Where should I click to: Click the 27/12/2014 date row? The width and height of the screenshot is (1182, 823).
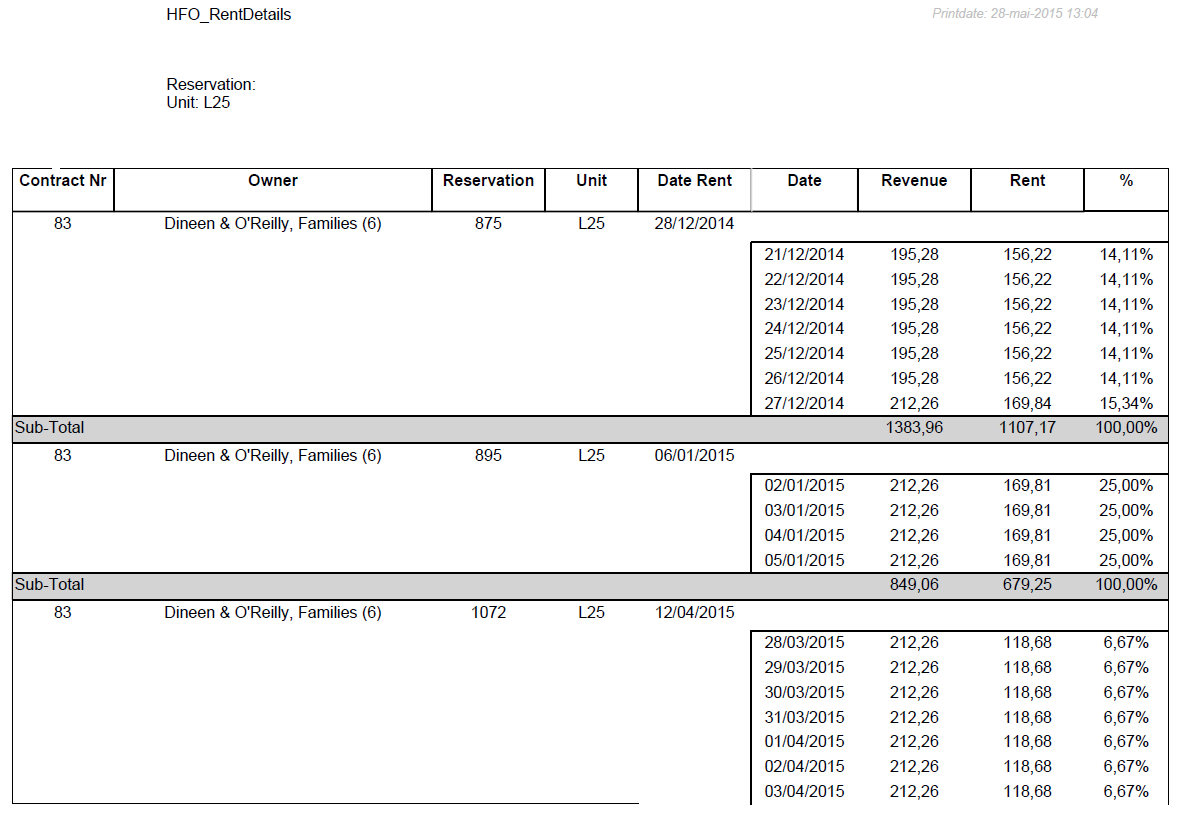(804, 404)
